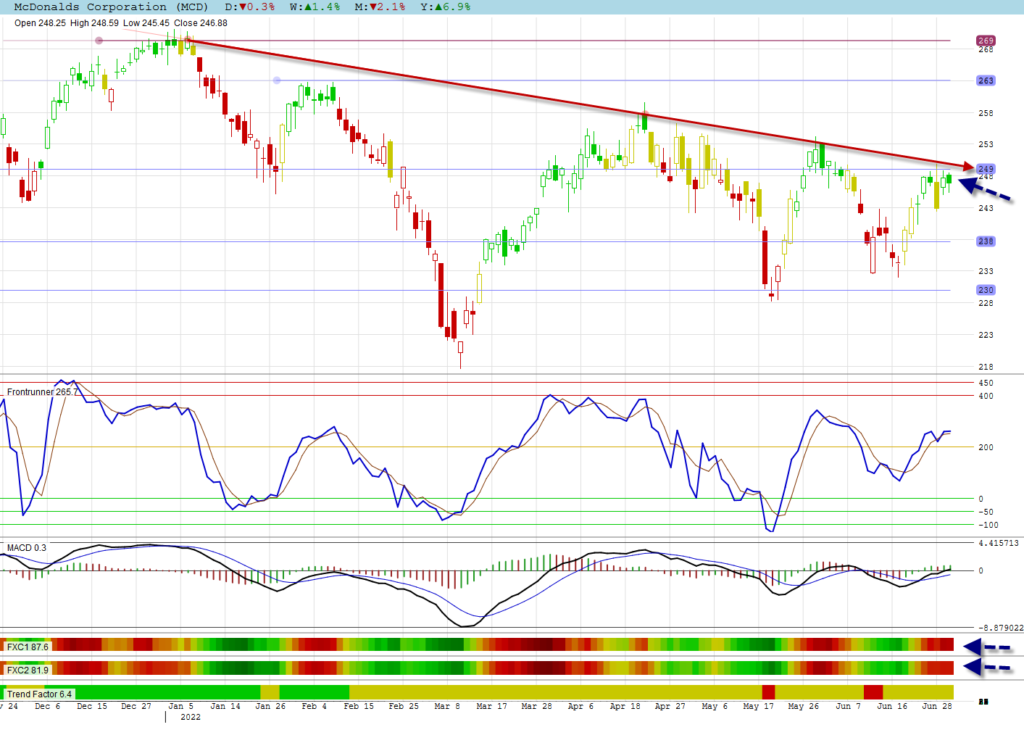Select the yearly change Y: 6.9% value

pyautogui.click(x=445, y=7)
